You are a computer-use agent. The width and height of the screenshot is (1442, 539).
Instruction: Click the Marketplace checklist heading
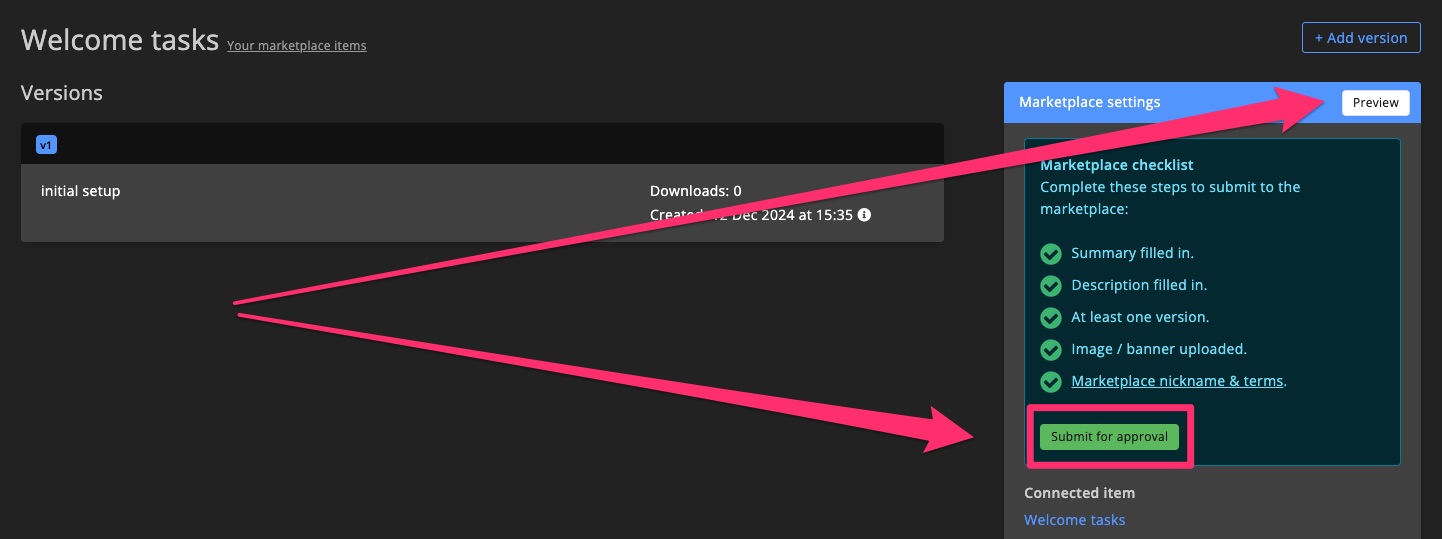(x=1117, y=165)
